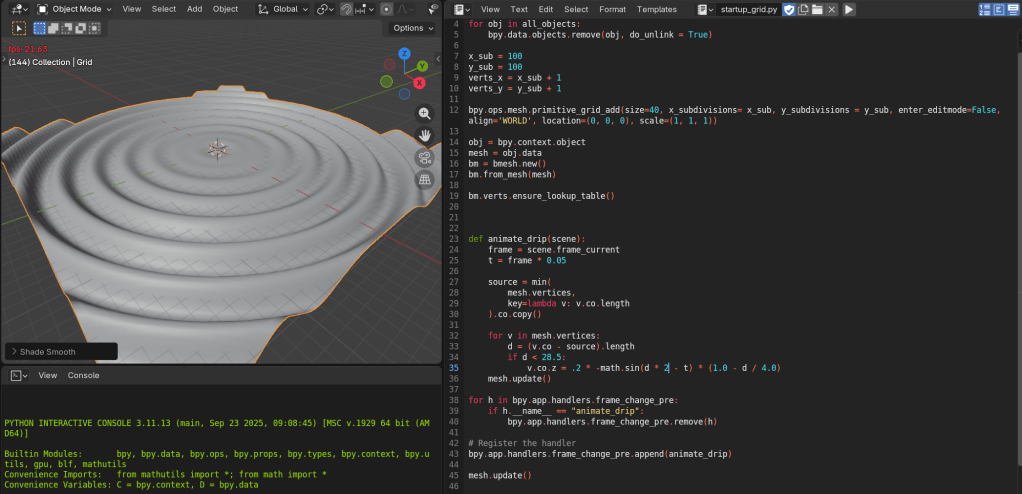Toggle fake user shield for startup_grid.py
The width and height of the screenshot is (1022, 494).
pyautogui.click(x=788, y=9)
